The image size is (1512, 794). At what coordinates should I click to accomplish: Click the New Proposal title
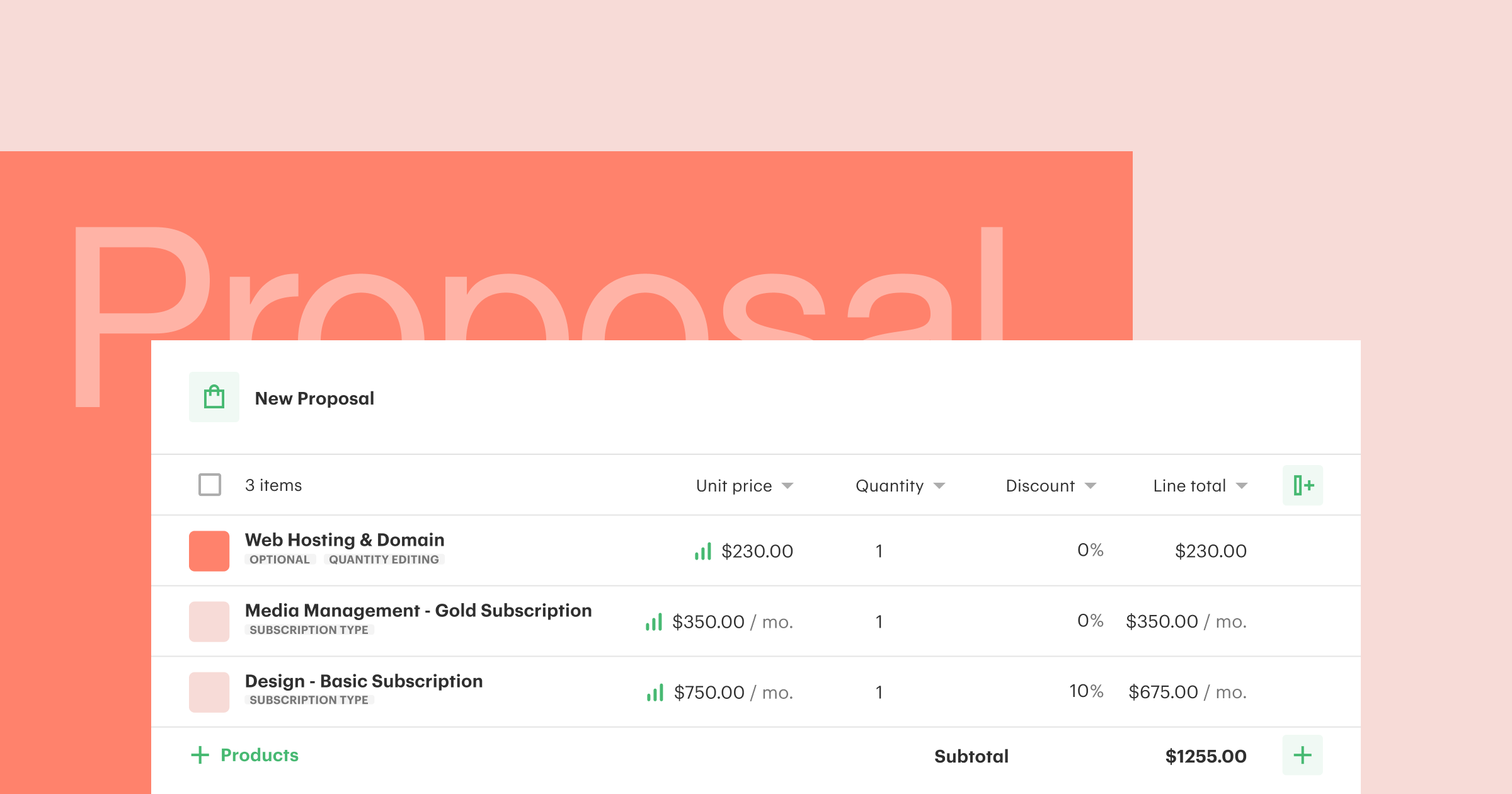click(315, 397)
